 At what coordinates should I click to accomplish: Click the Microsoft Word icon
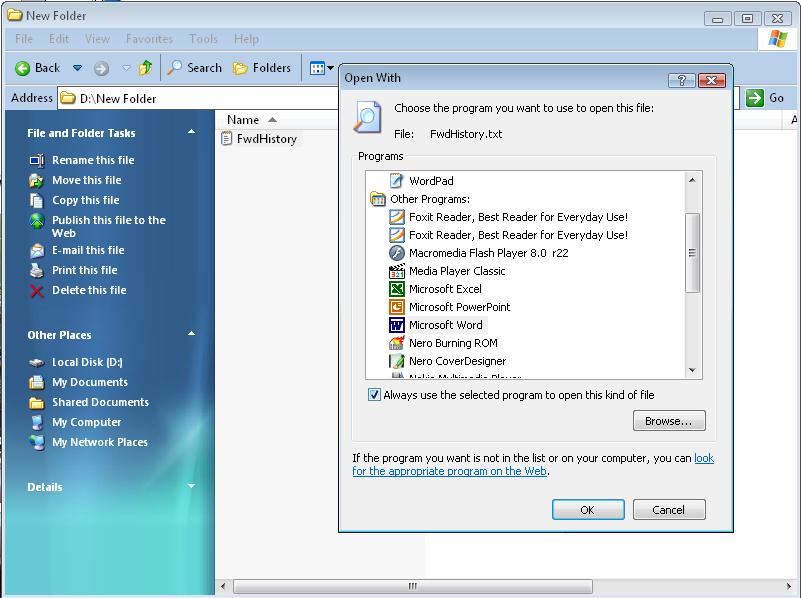tap(396, 325)
